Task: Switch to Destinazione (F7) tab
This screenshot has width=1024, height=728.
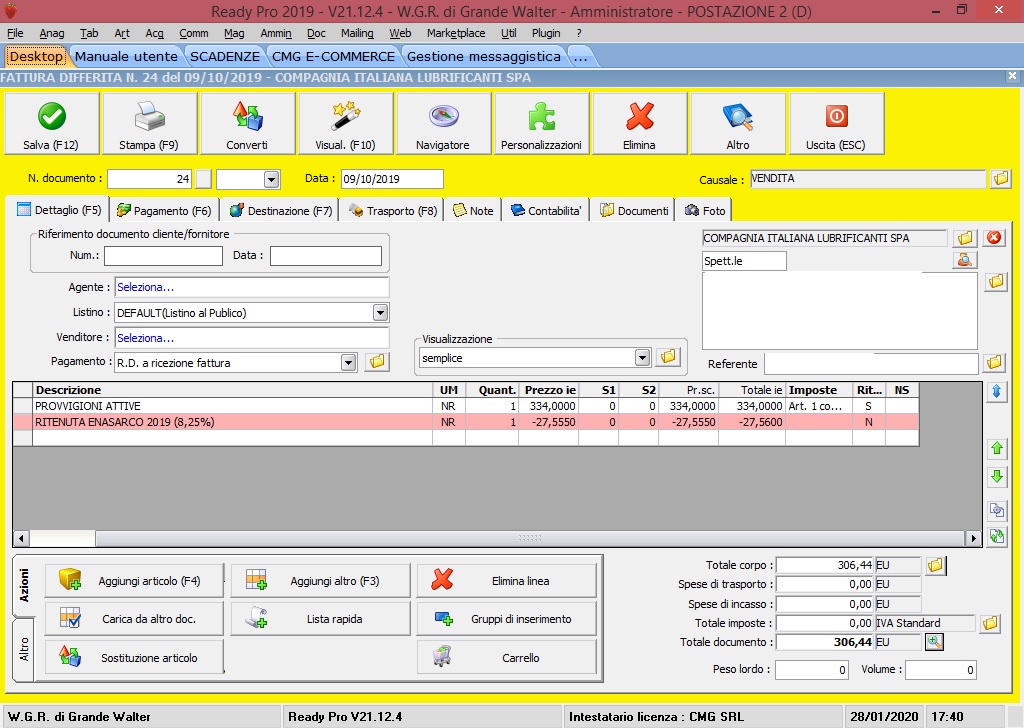Action: [281, 211]
